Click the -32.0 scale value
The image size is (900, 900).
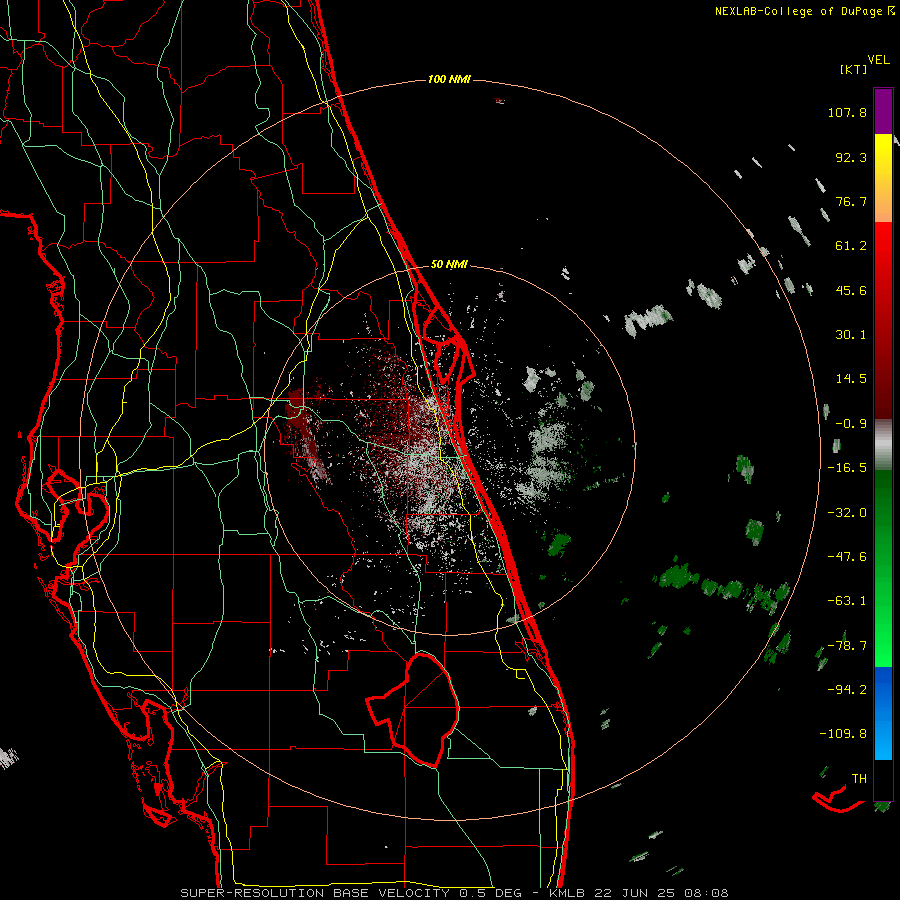(847, 513)
